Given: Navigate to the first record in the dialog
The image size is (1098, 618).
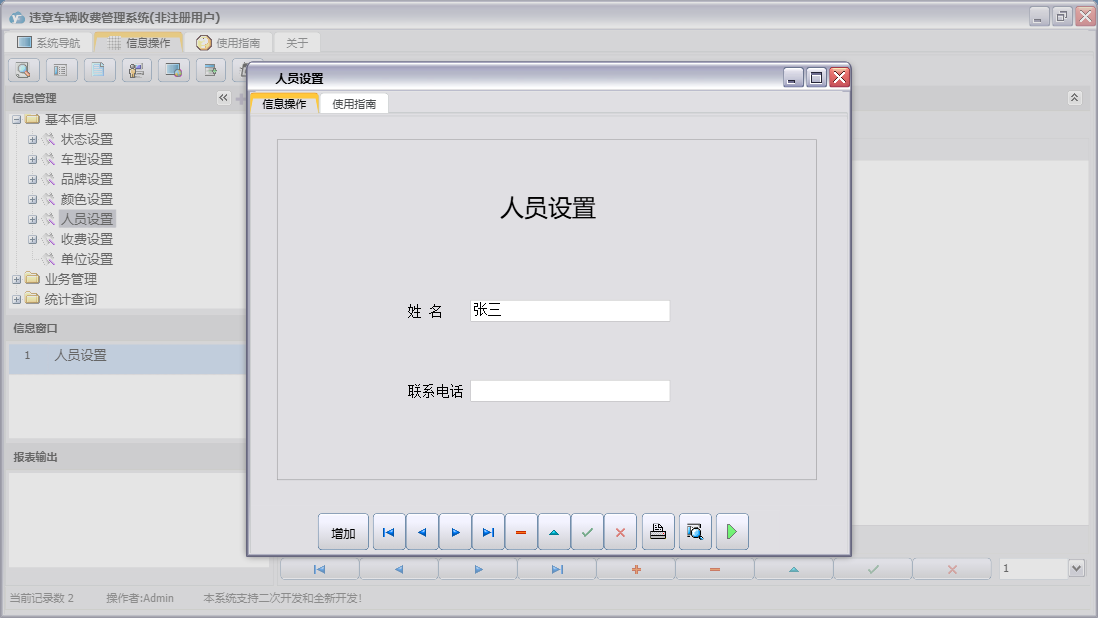Looking at the screenshot, I should click(x=388, y=531).
